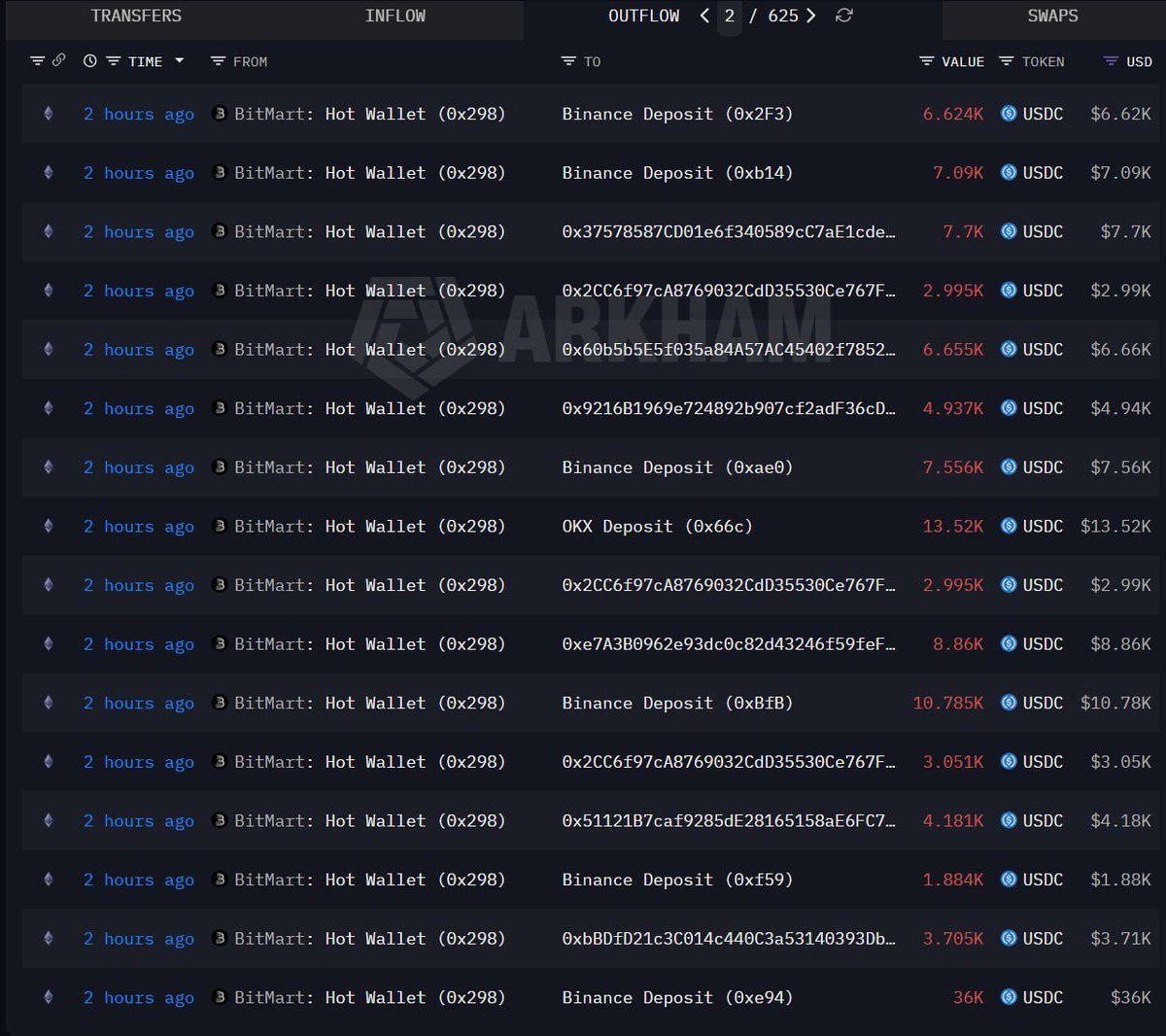Click USDC coin icon in the 36K row
The height and width of the screenshot is (1036, 1166).
click(1009, 997)
